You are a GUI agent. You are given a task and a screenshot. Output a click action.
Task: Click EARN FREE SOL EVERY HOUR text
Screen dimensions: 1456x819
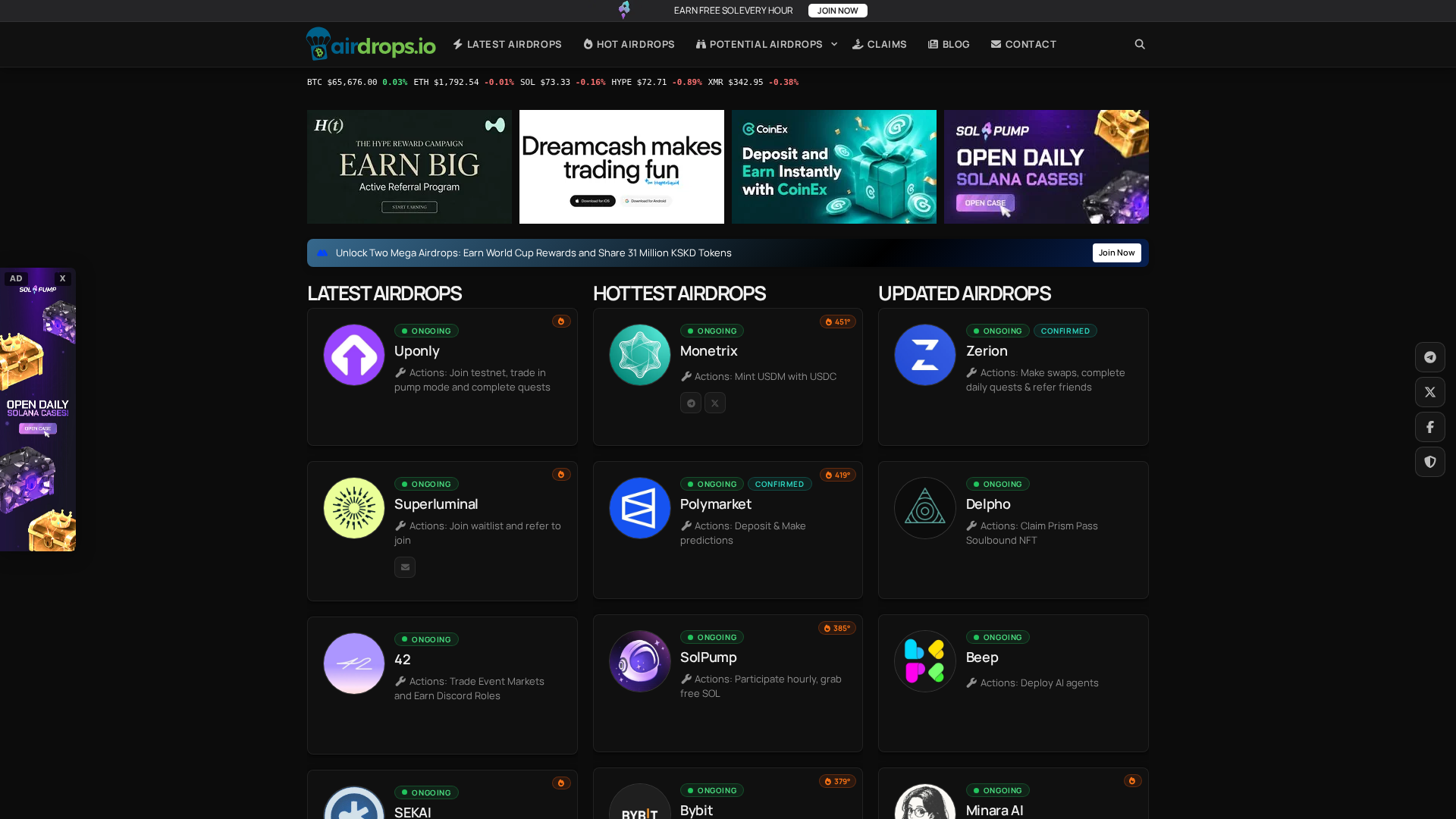(733, 11)
